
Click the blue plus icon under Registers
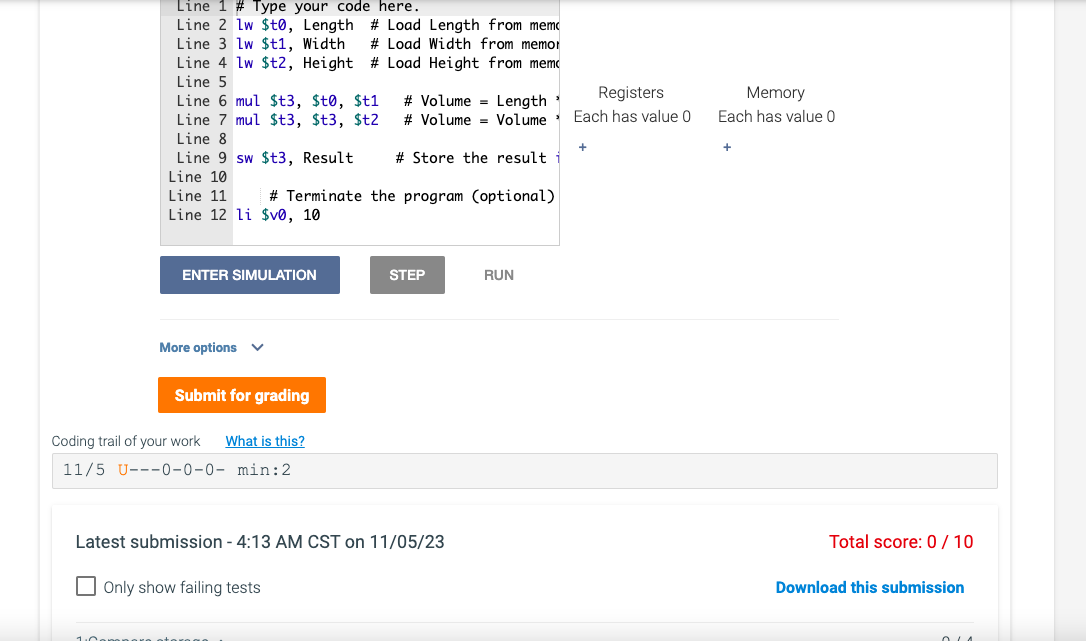pyautogui.click(x=582, y=147)
